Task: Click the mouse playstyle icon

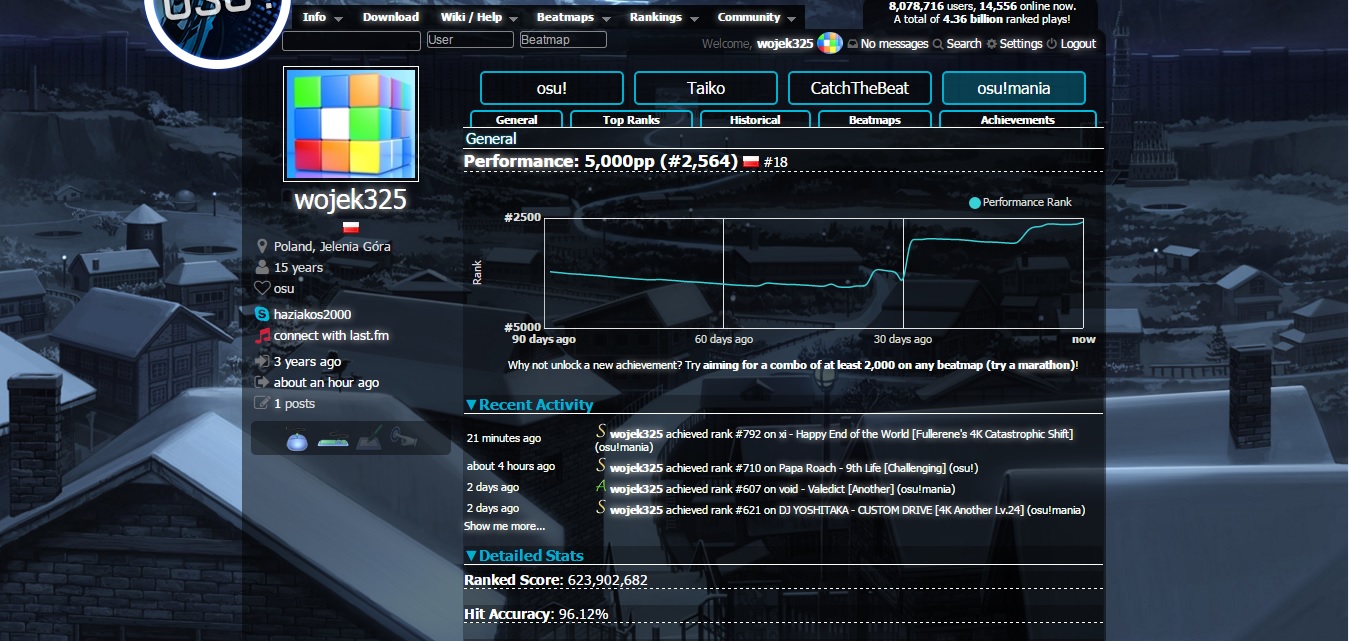Action: [295, 440]
